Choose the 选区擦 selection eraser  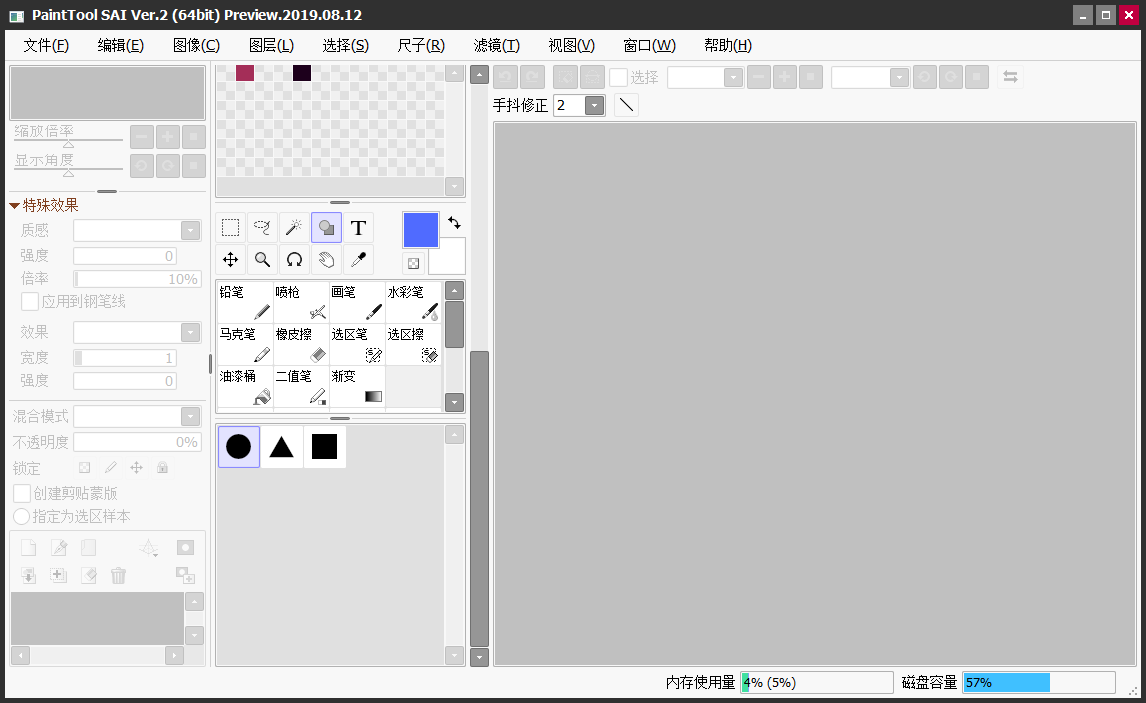pos(414,344)
